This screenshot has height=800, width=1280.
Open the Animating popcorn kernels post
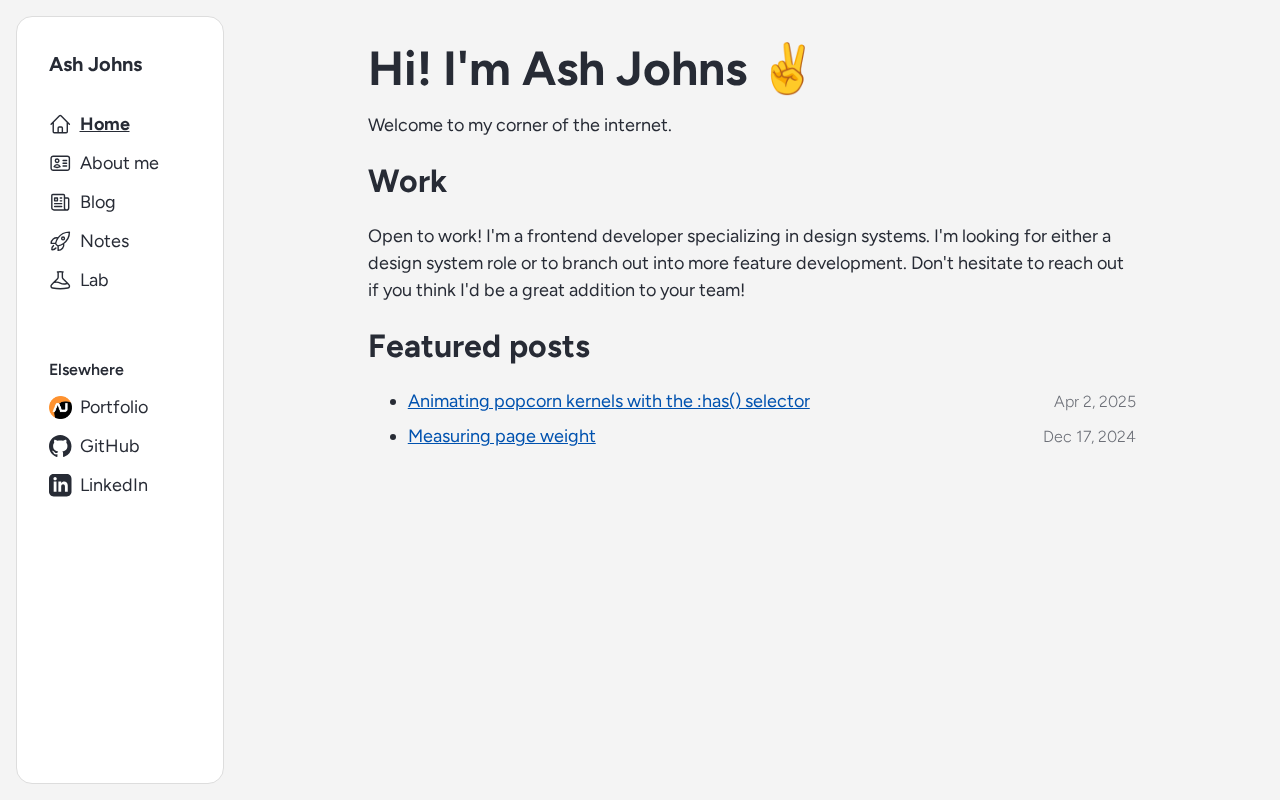(x=608, y=401)
